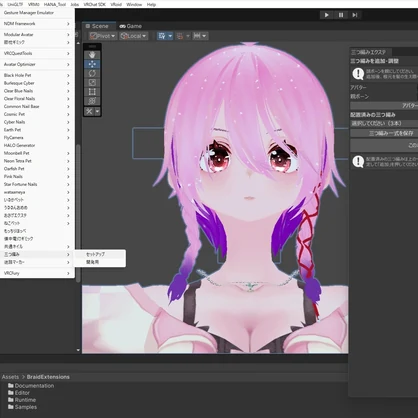Select the Move tool in scene toolbar
The height and width of the screenshot is (418, 418).
point(92,64)
